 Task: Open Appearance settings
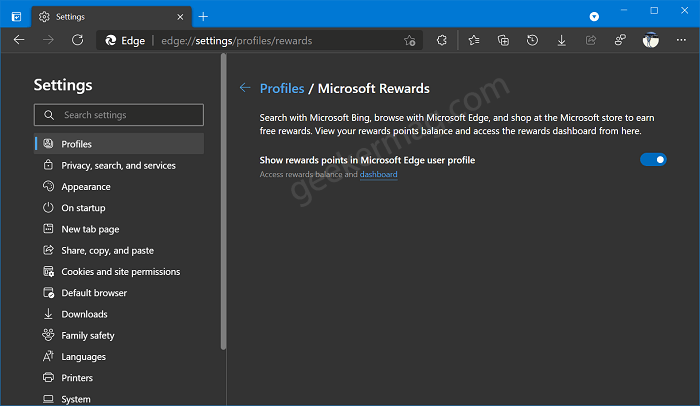tap(119, 187)
